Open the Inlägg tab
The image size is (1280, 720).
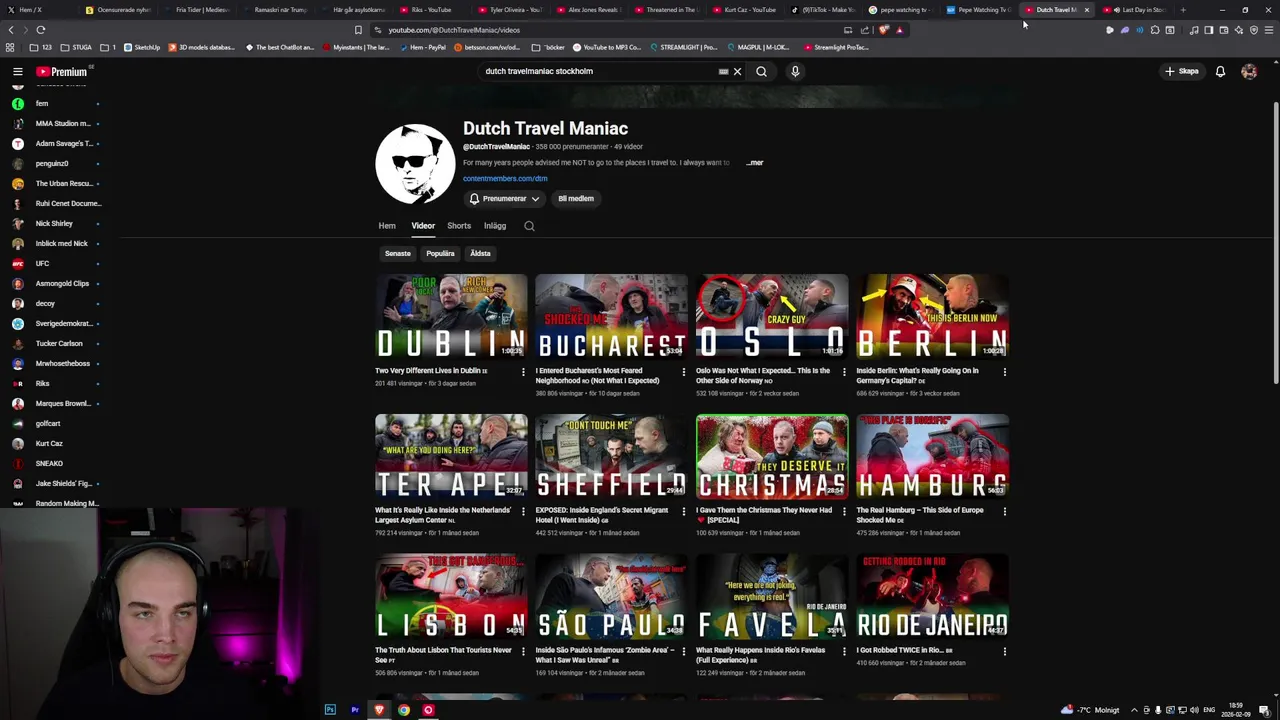495,226
